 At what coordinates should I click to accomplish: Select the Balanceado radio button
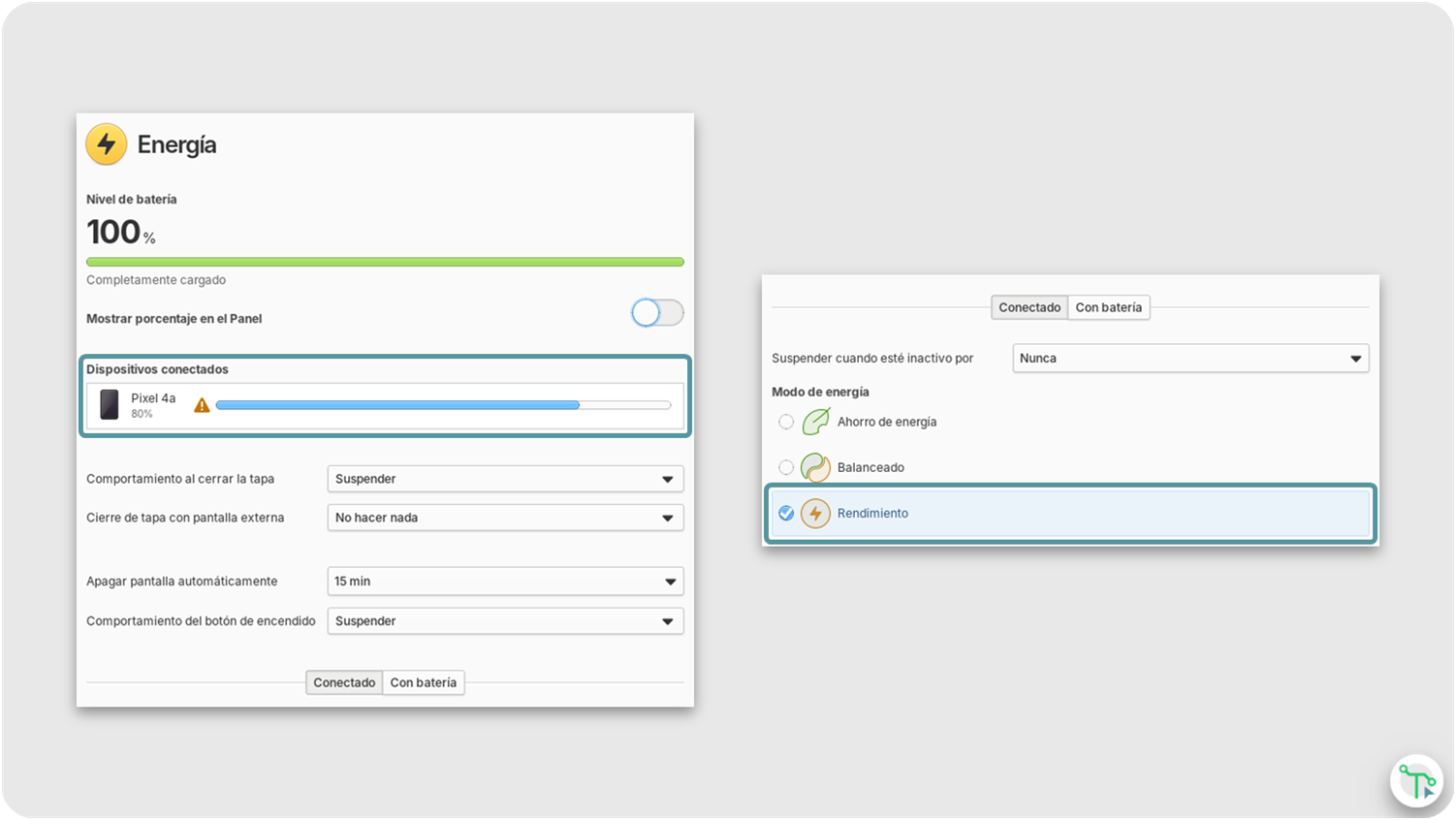(x=786, y=466)
